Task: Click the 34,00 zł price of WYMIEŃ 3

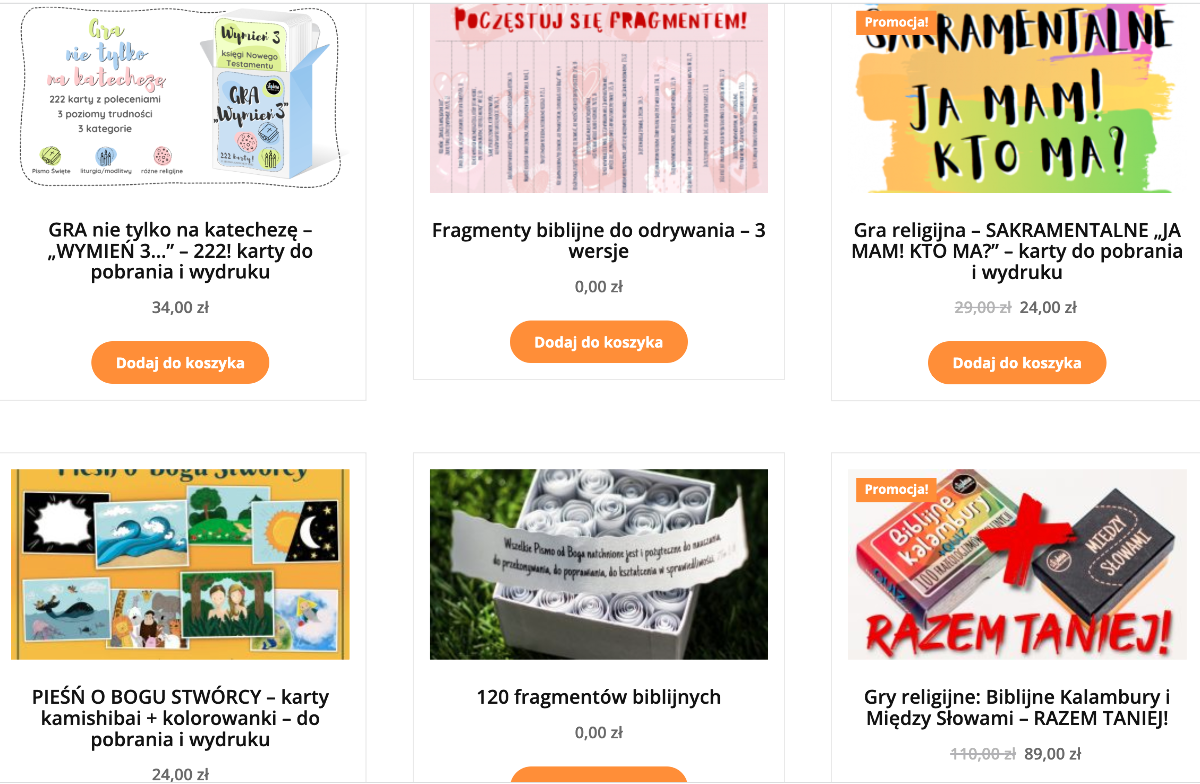Action: point(180,307)
